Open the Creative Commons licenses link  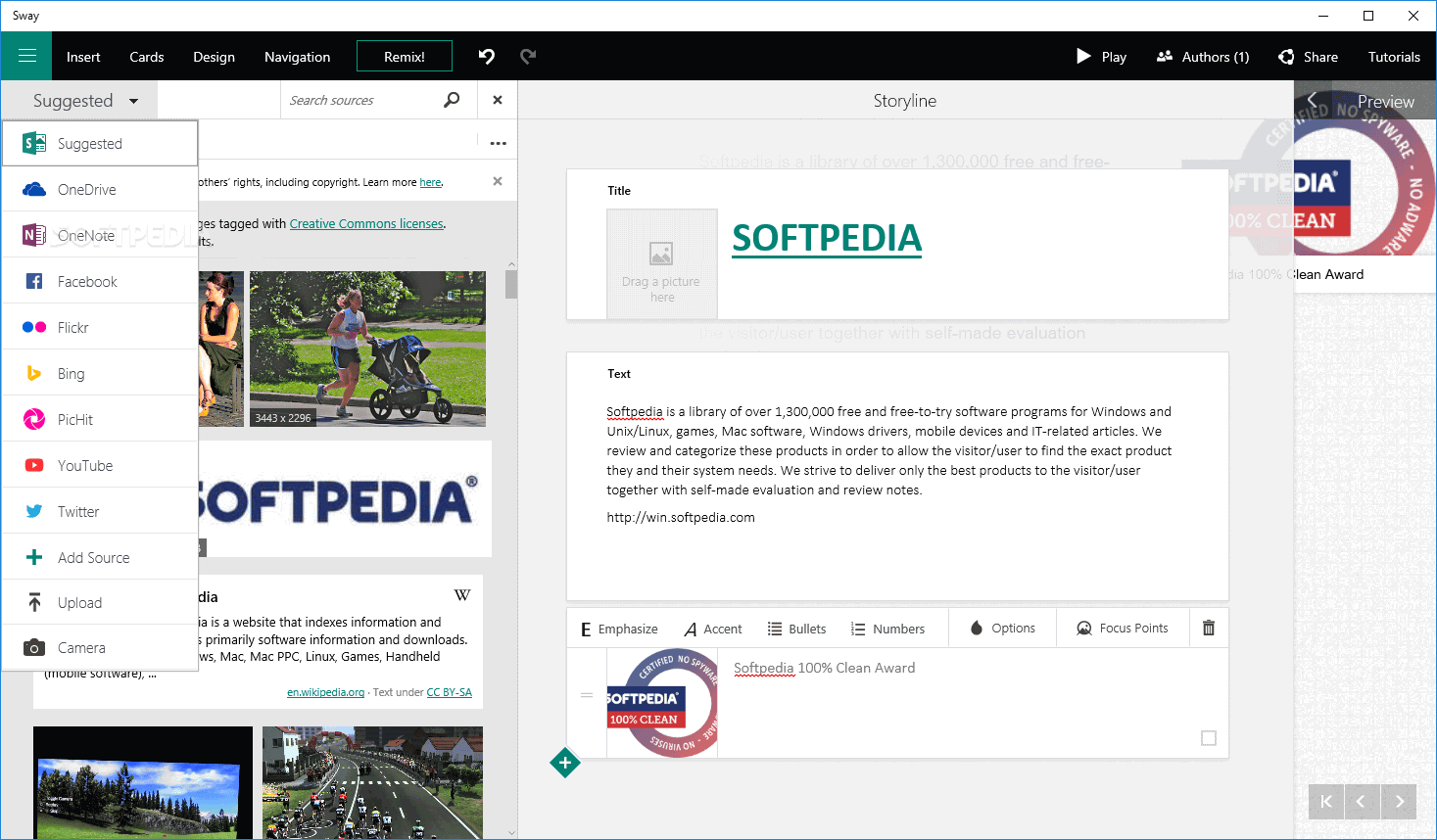coord(366,223)
